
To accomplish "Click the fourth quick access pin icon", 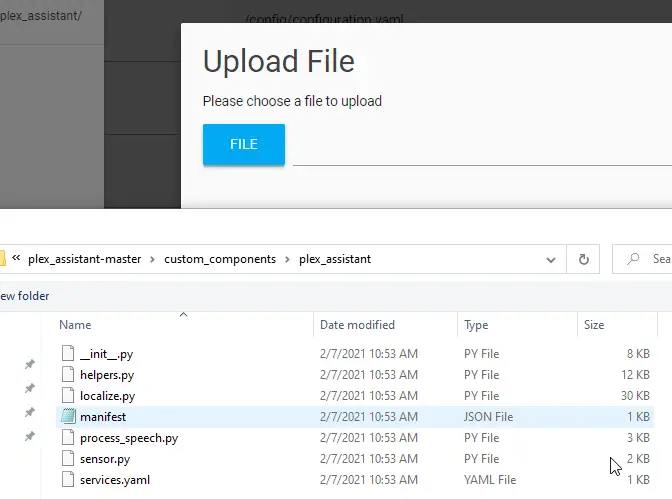I will pos(30,436).
